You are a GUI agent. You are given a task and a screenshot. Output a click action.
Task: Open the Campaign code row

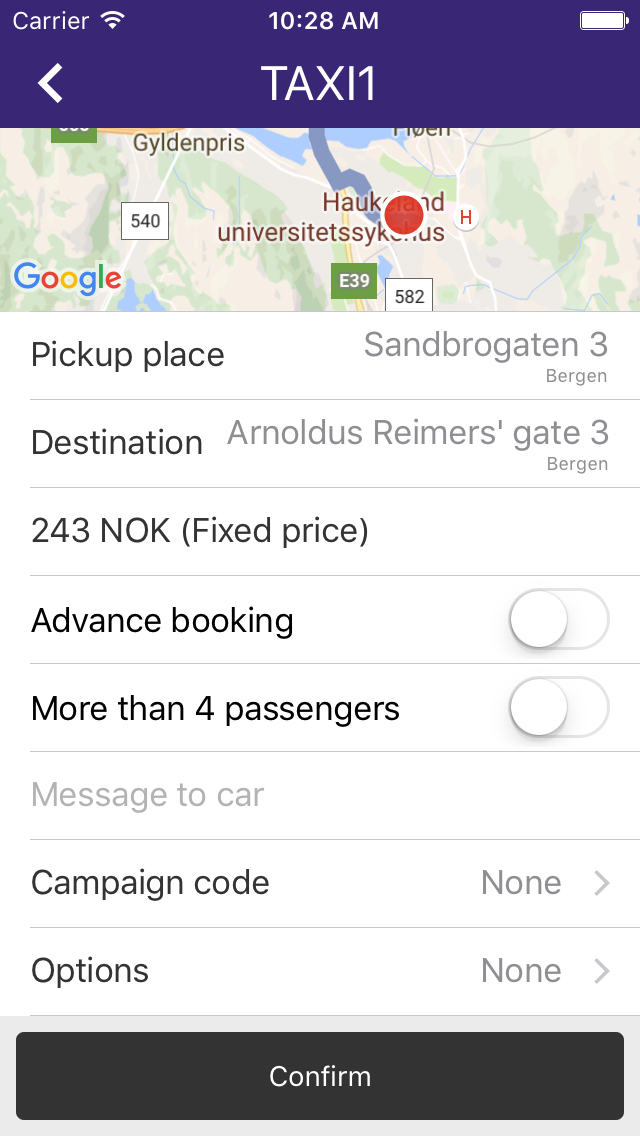(320, 883)
